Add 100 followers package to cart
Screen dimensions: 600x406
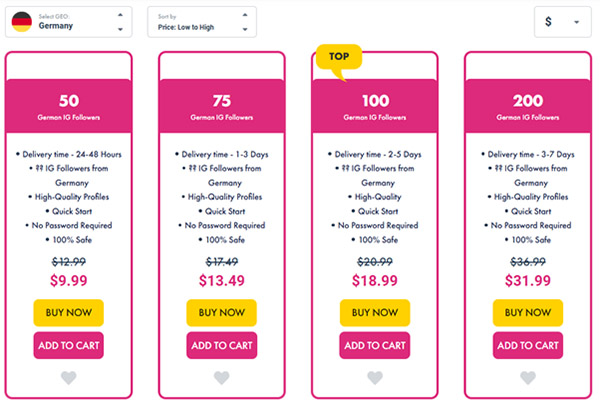(375, 345)
